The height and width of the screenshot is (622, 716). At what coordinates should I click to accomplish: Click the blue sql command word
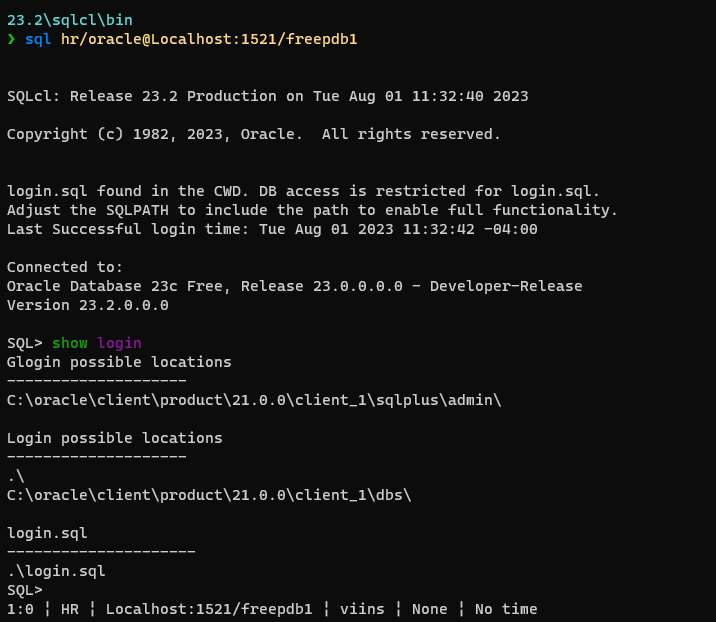(x=38, y=40)
